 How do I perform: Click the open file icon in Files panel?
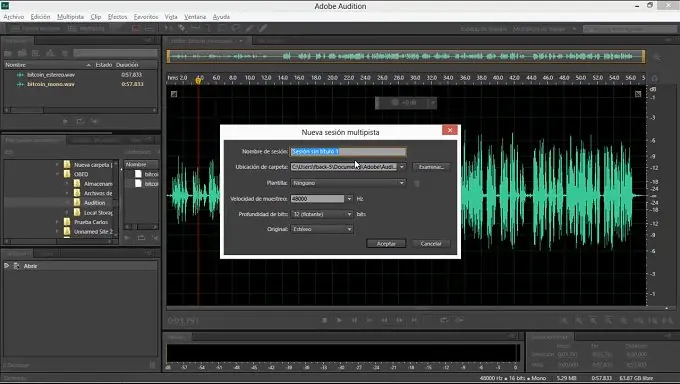click(8, 53)
